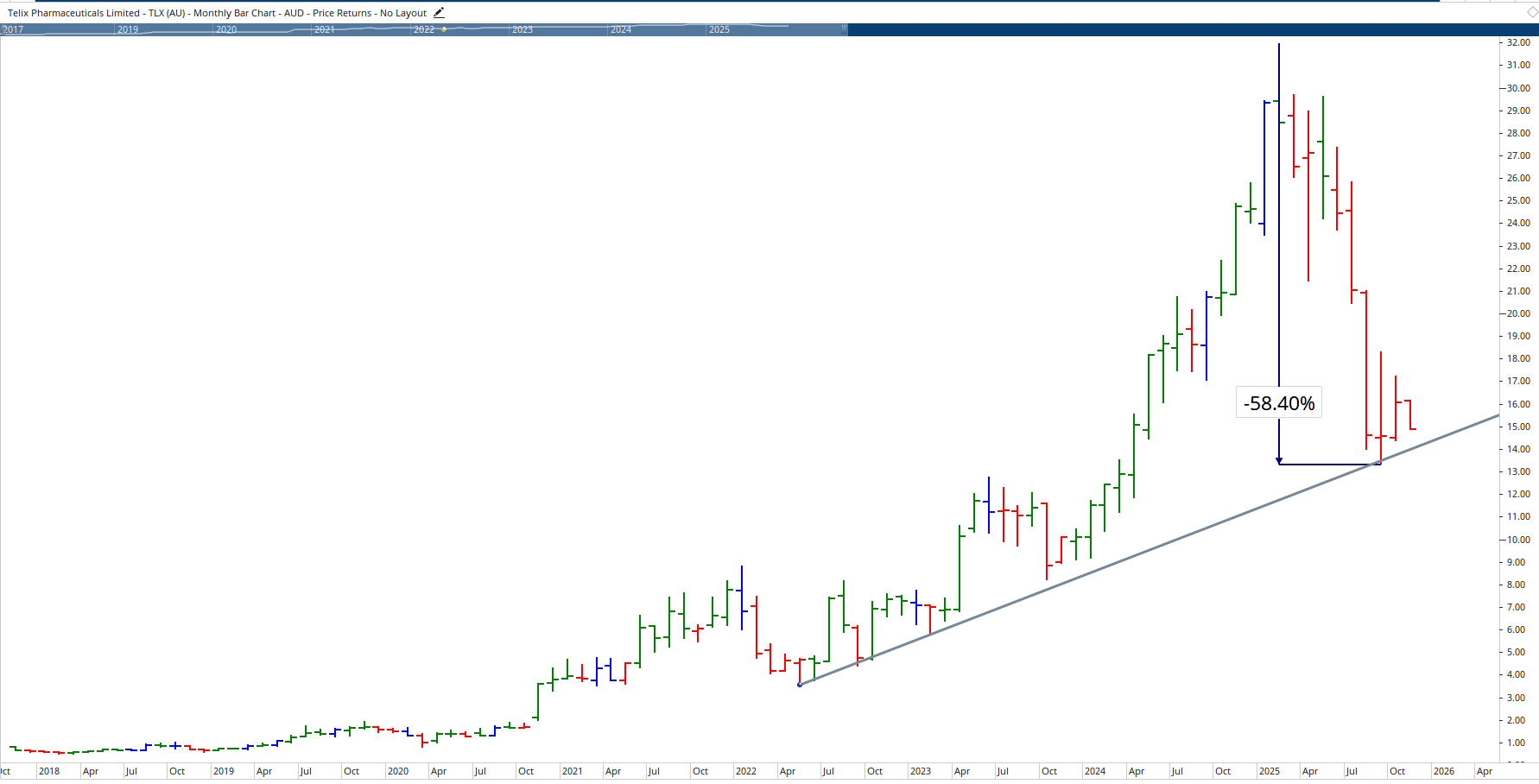Click the 32.00 value on the price axis

click(1517, 41)
